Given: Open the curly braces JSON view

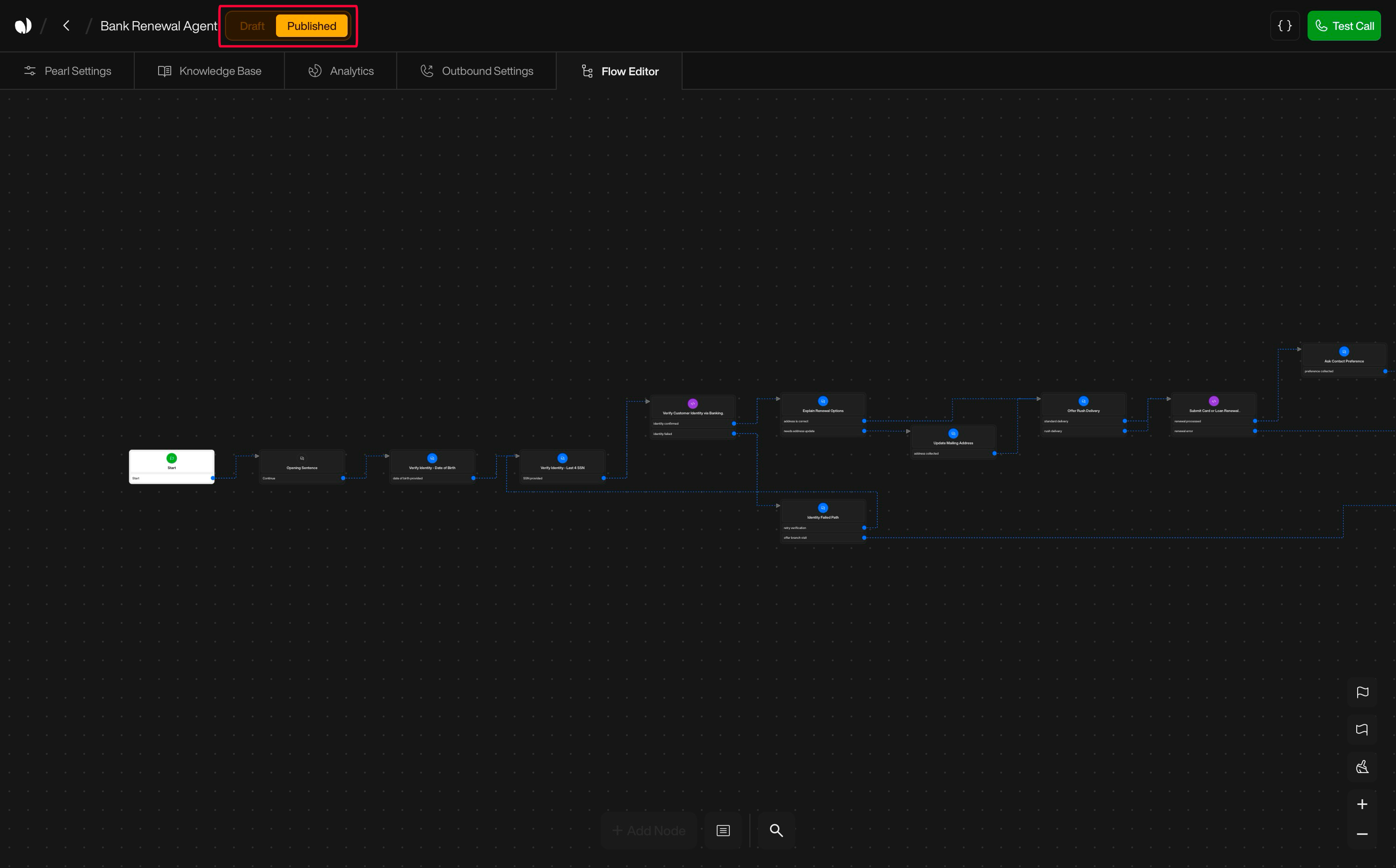Looking at the screenshot, I should (x=1285, y=26).
